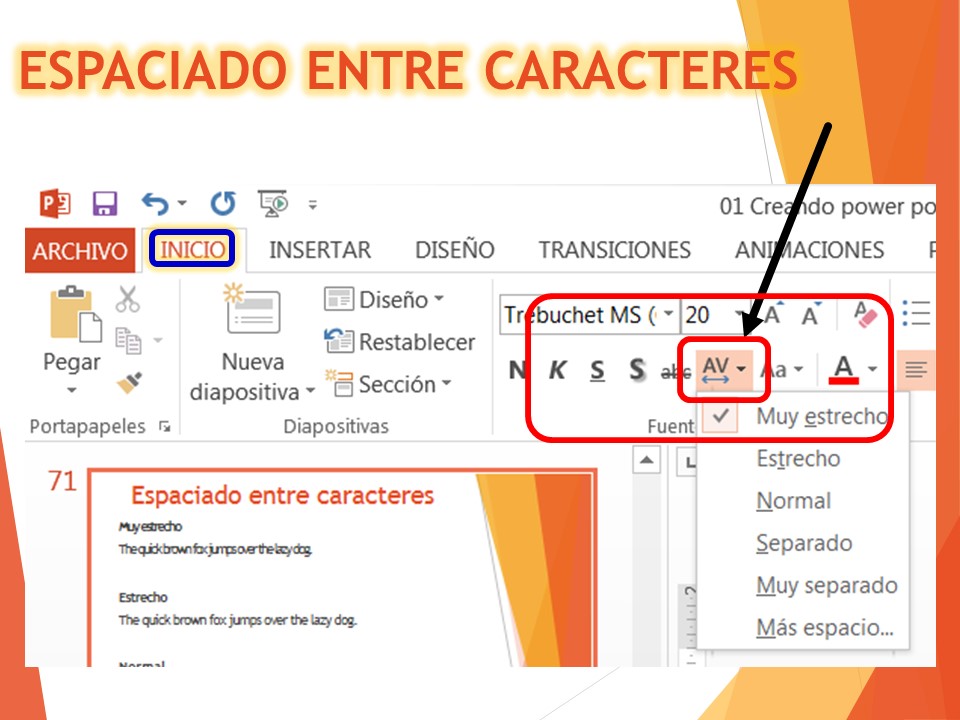This screenshot has height=720, width=960.
Task: Apply the red font color (A)
Action: (x=844, y=369)
